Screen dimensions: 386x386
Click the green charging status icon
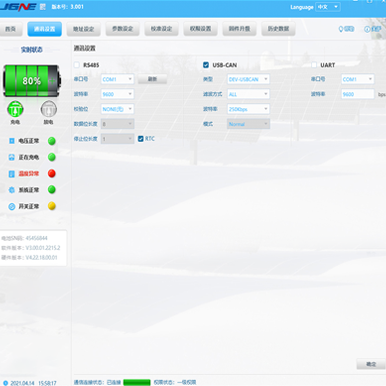pyautogui.click(x=15, y=109)
